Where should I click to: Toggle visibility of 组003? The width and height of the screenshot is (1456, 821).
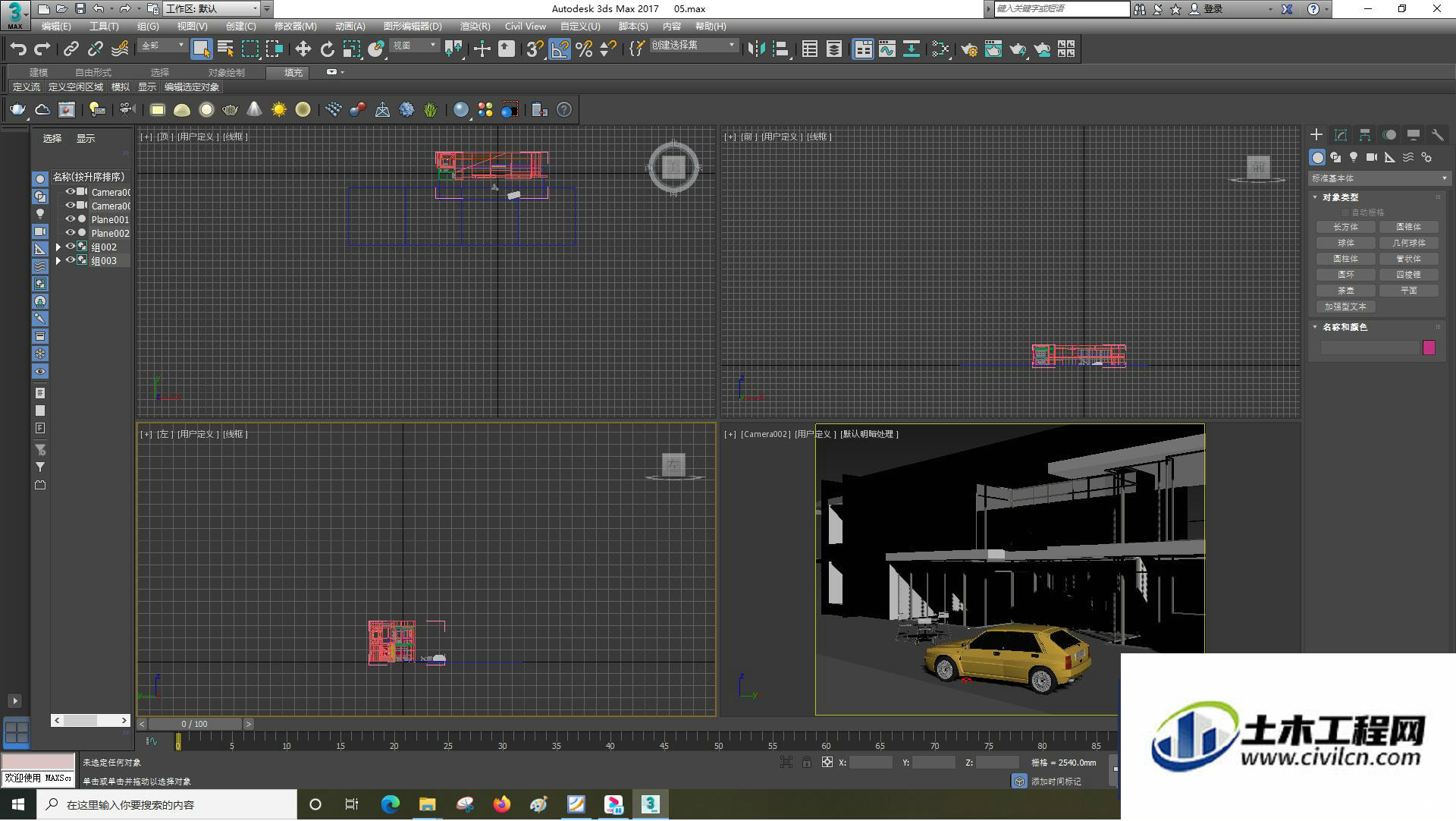point(70,260)
